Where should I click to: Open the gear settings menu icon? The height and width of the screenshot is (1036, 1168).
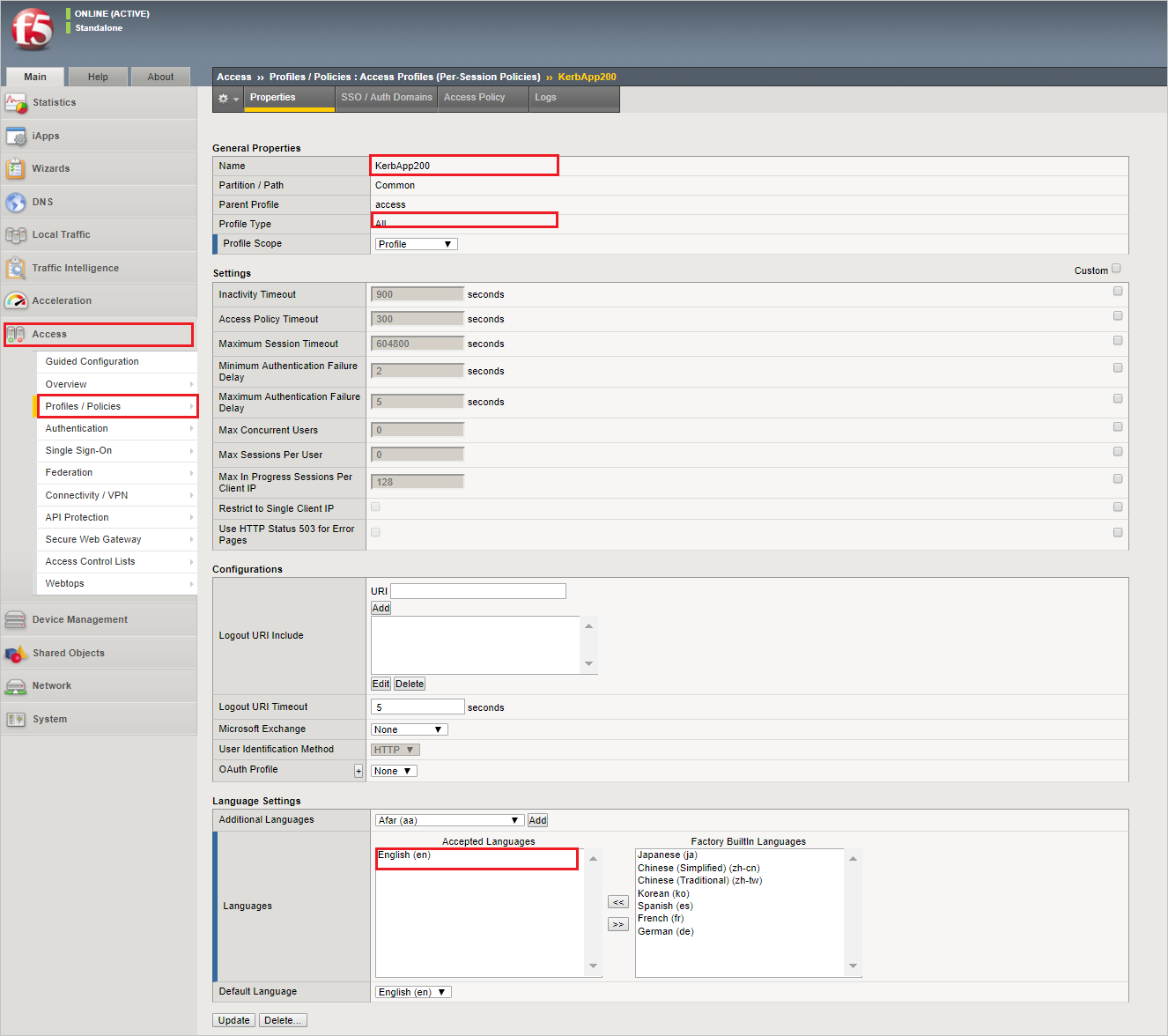click(x=228, y=99)
